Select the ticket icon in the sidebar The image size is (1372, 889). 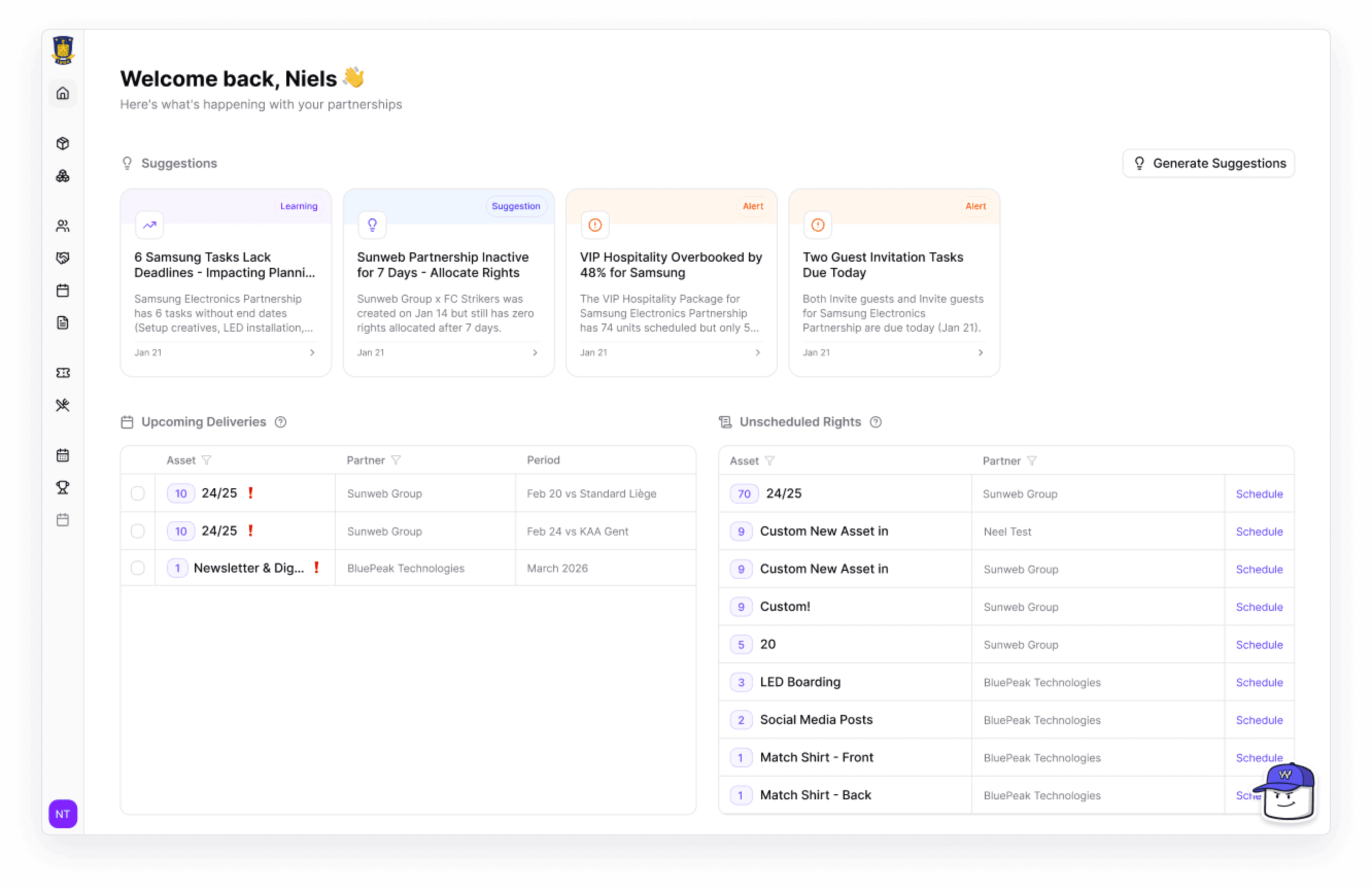pyautogui.click(x=62, y=372)
